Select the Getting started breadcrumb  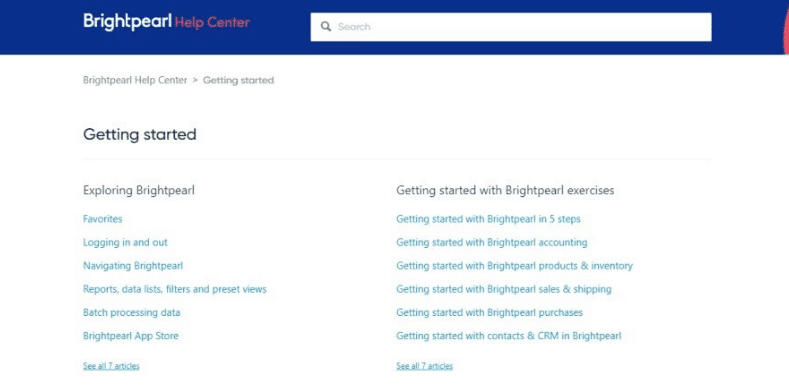pos(239,80)
